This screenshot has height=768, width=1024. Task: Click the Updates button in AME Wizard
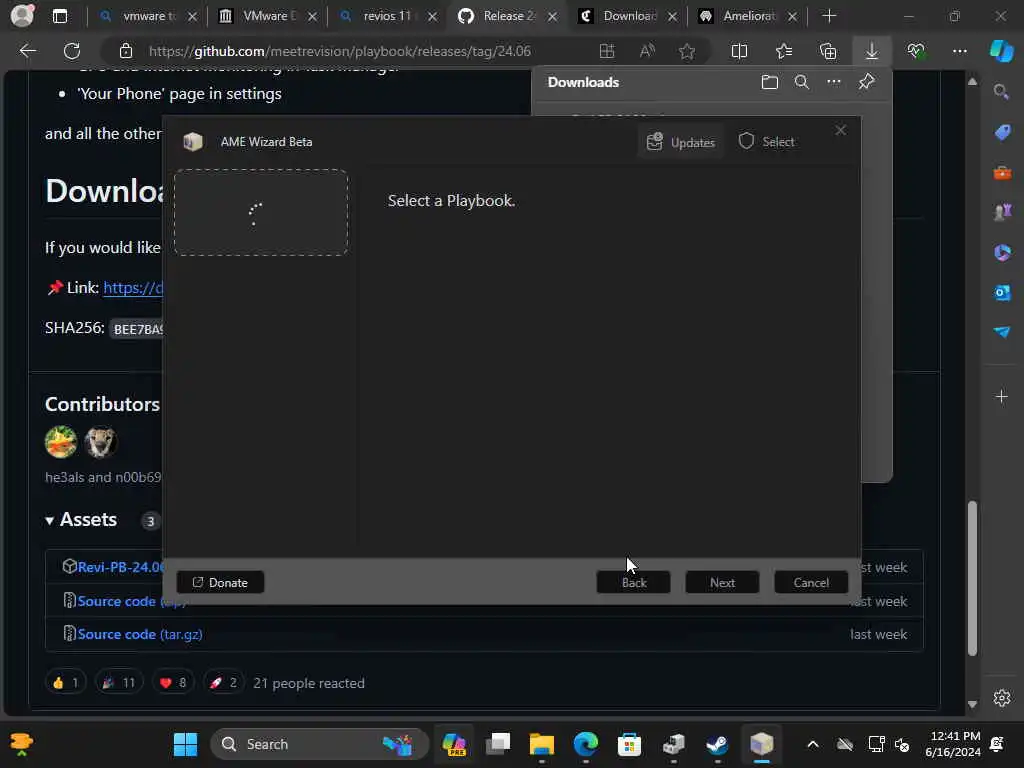pos(680,142)
